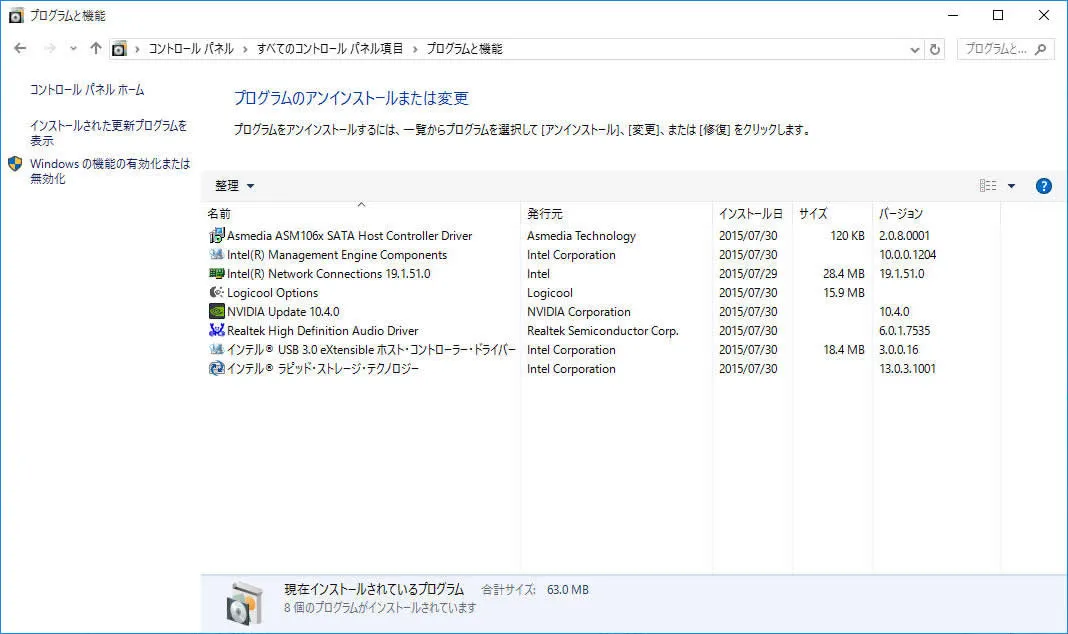Screen dimensions: 1068x634
Task: Click the shield icon beside Windows の機能
Action: (x=15, y=164)
